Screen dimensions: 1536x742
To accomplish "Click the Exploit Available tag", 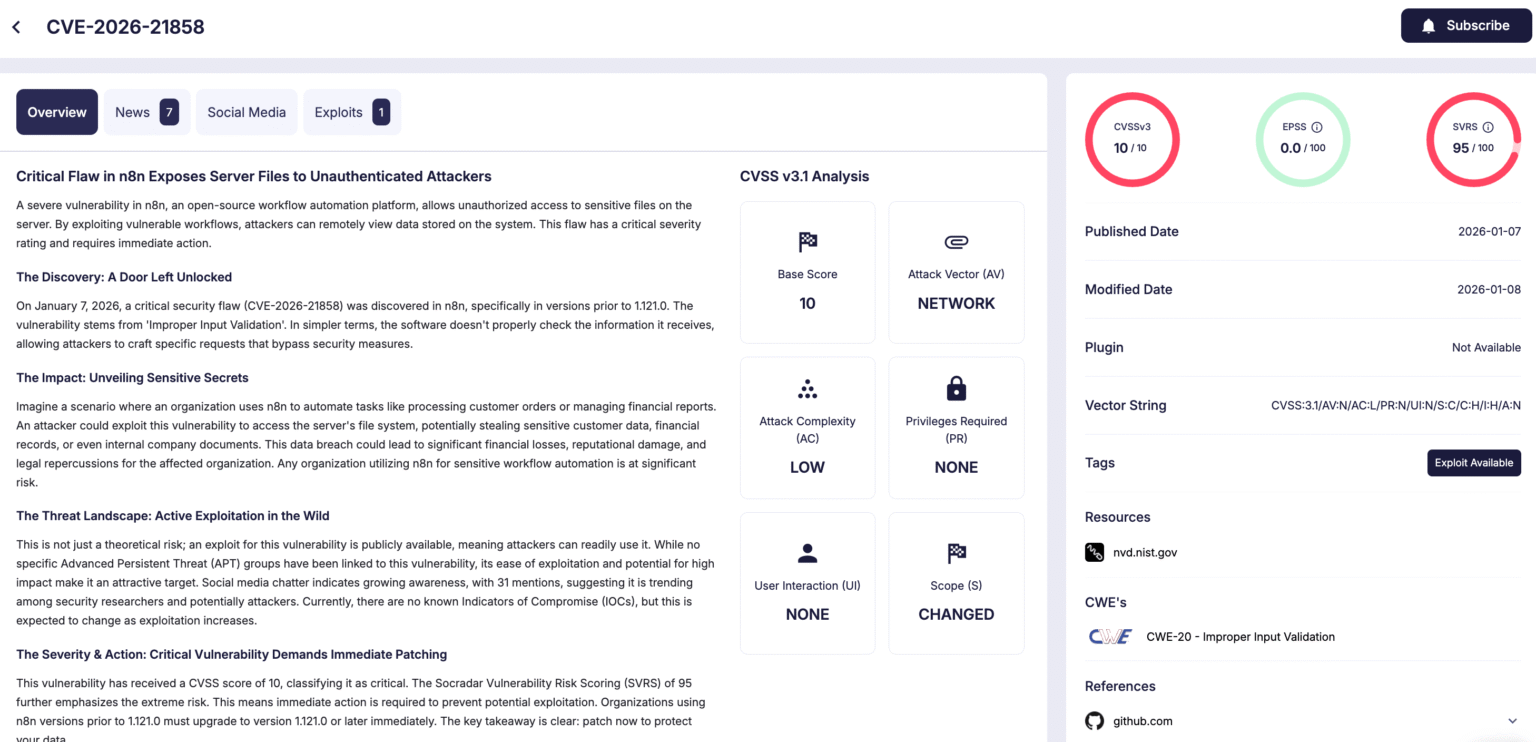I will (1473, 462).
